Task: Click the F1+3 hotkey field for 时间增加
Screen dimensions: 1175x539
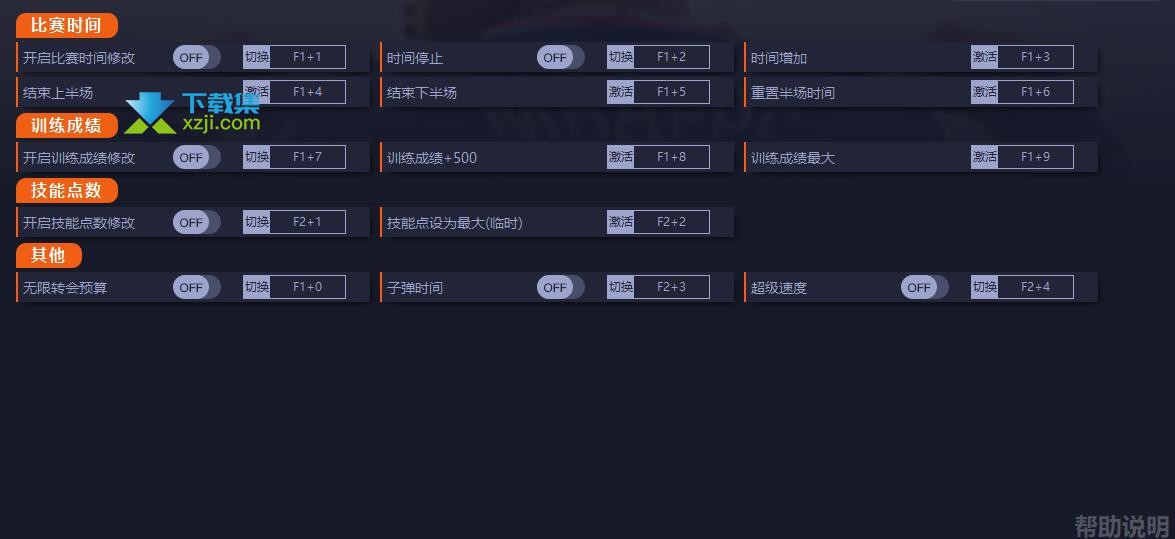Action: point(1036,57)
